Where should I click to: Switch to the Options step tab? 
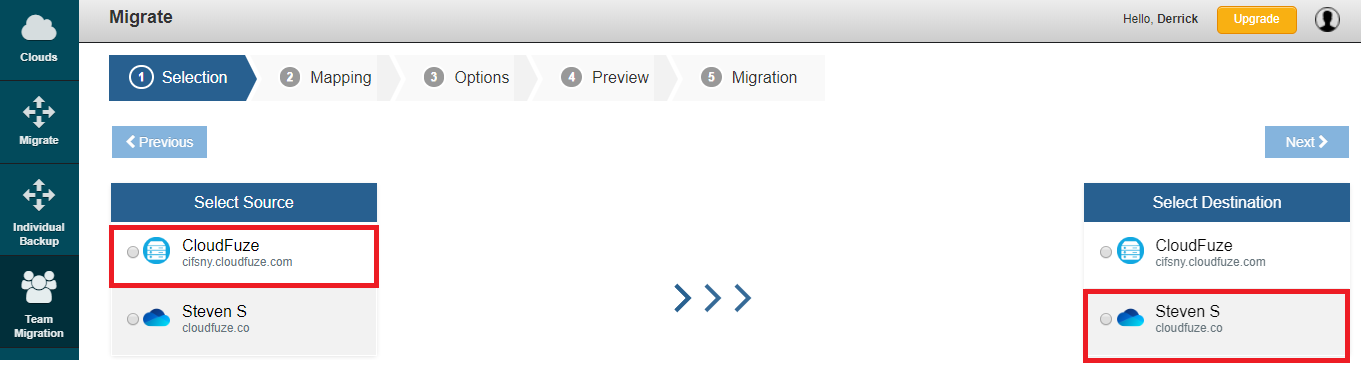tap(466, 78)
